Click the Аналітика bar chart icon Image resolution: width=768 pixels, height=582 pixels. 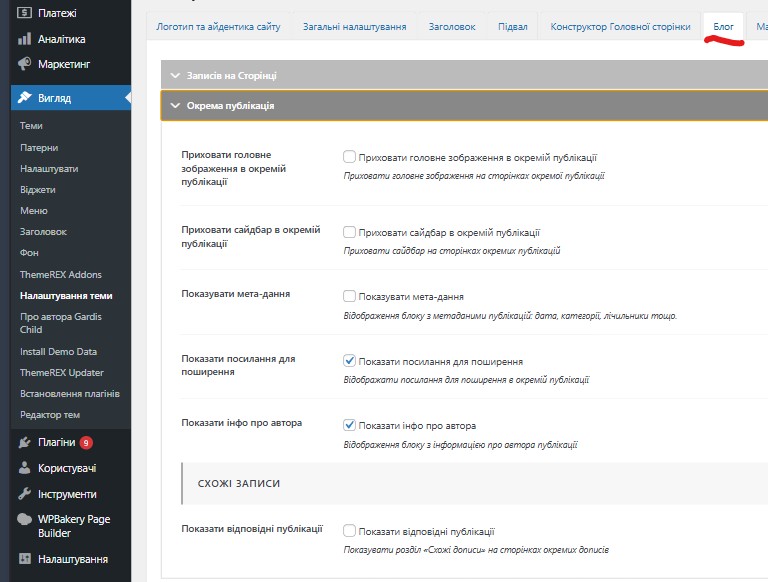pos(24,39)
